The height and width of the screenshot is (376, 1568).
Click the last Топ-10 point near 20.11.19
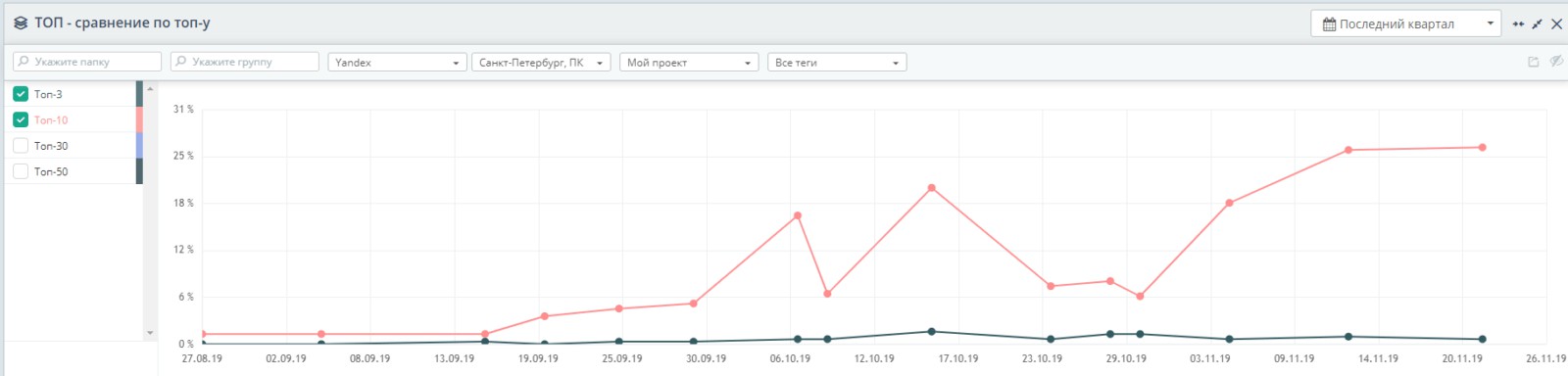(1482, 148)
